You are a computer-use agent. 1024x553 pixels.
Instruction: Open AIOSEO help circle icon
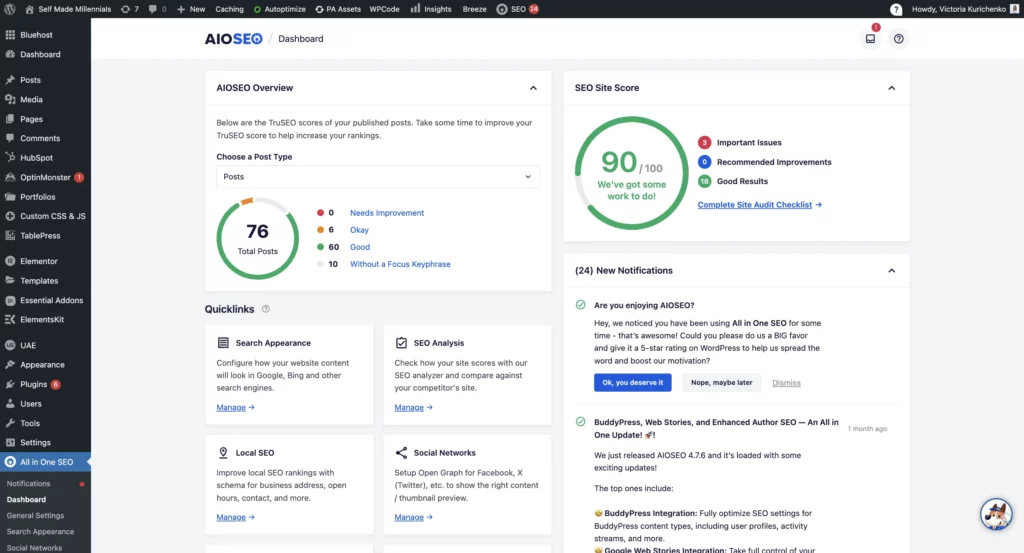[x=899, y=39]
